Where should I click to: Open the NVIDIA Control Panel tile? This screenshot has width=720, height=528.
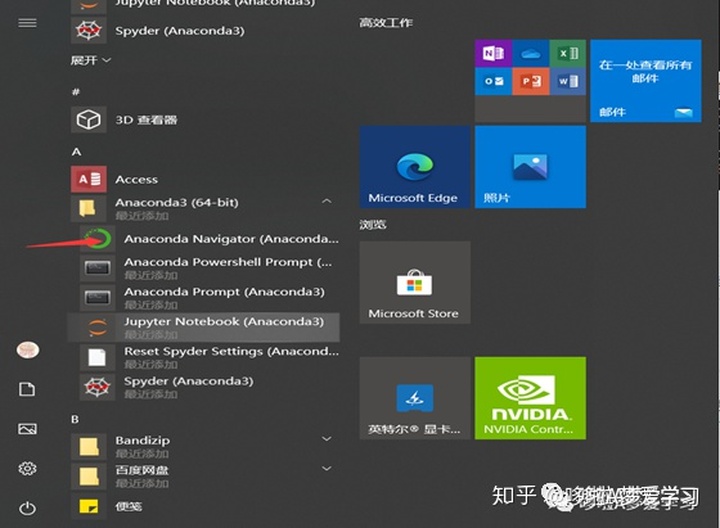click(530, 398)
